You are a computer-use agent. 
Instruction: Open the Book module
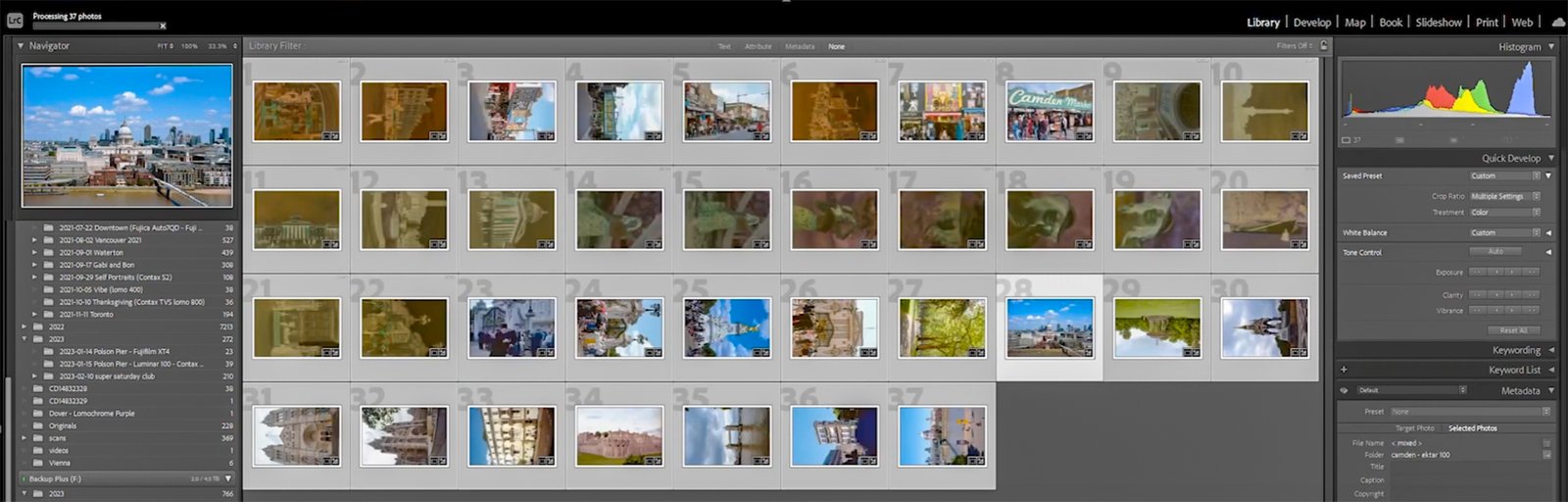tap(1391, 23)
